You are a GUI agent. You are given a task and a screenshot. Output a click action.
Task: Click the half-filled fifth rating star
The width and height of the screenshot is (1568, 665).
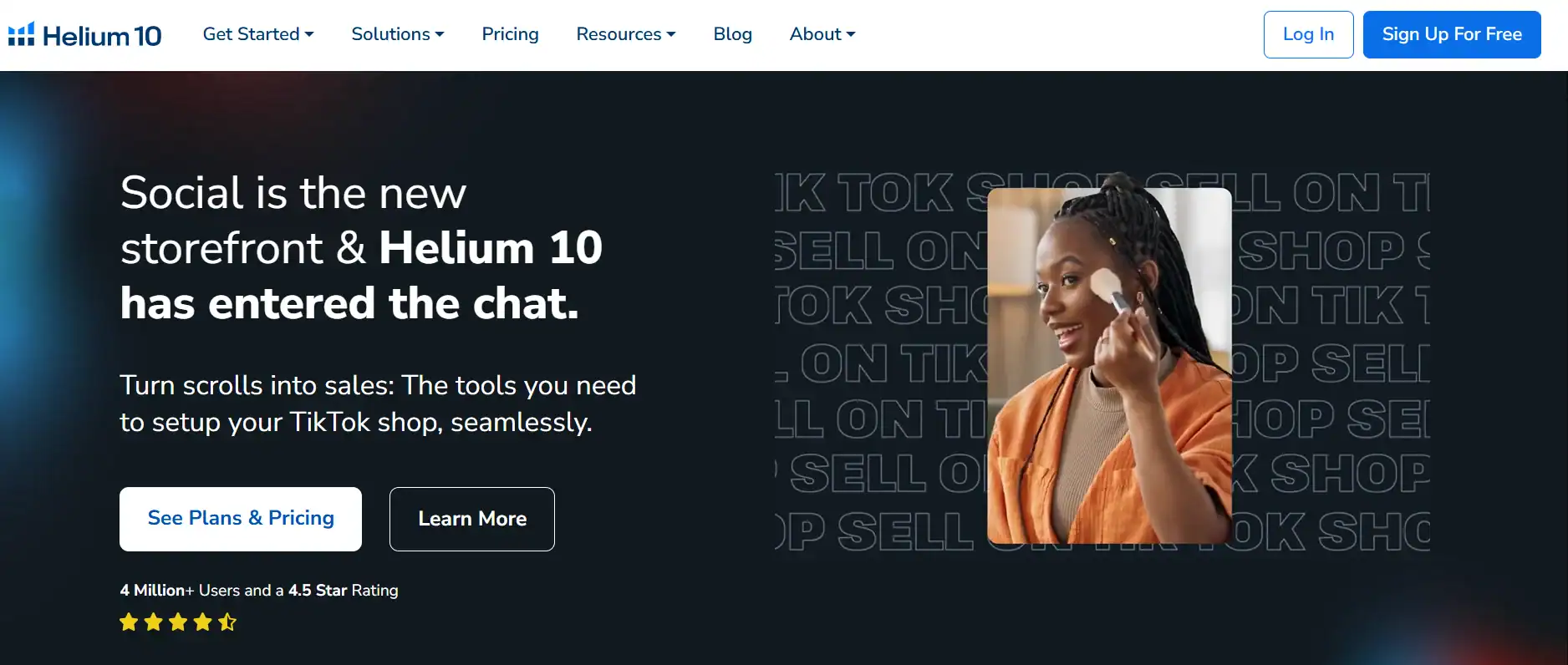[x=227, y=622]
